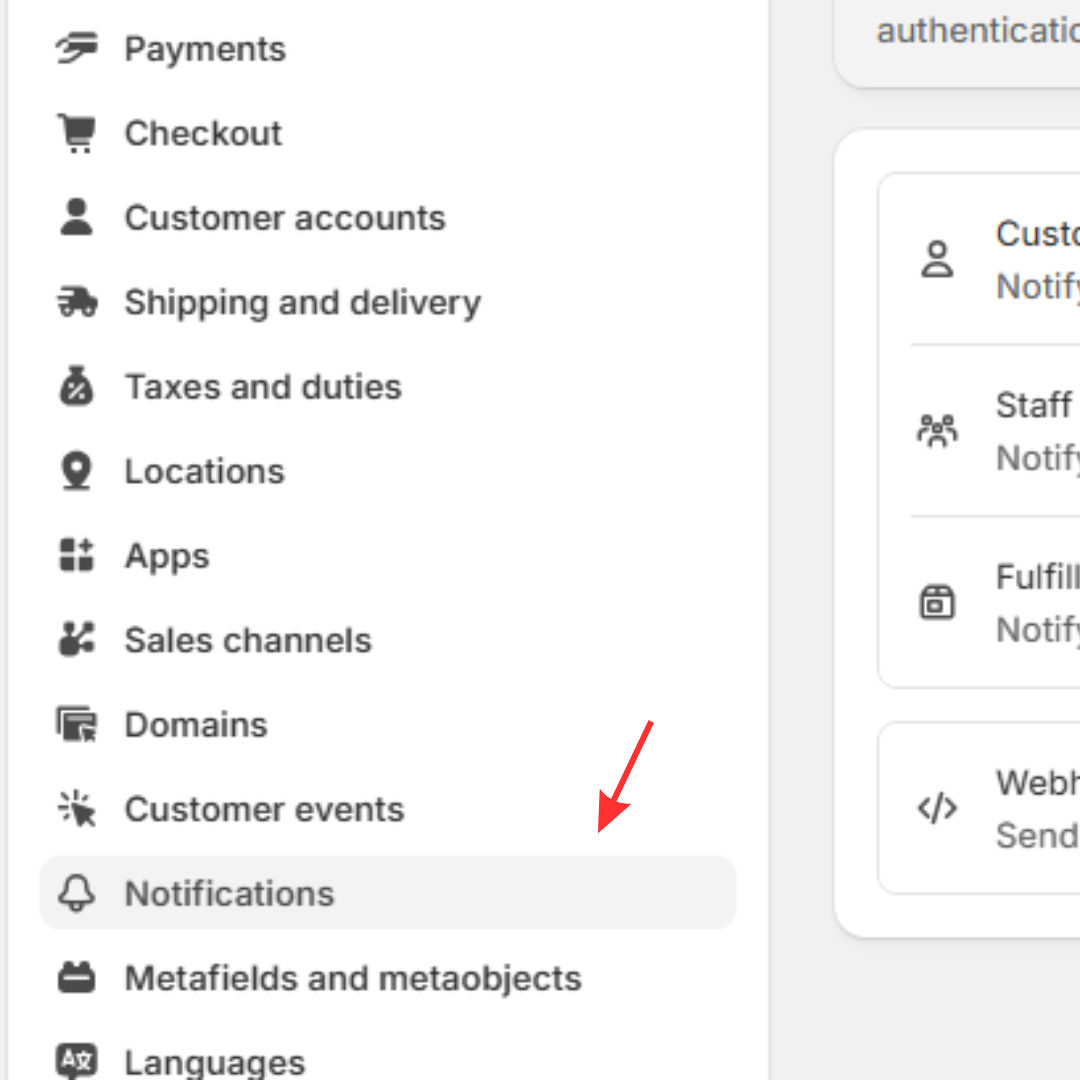Click the Metafields and metaobjects icon
The height and width of the screenshot is (1080, 1080).
click(76, 978)
